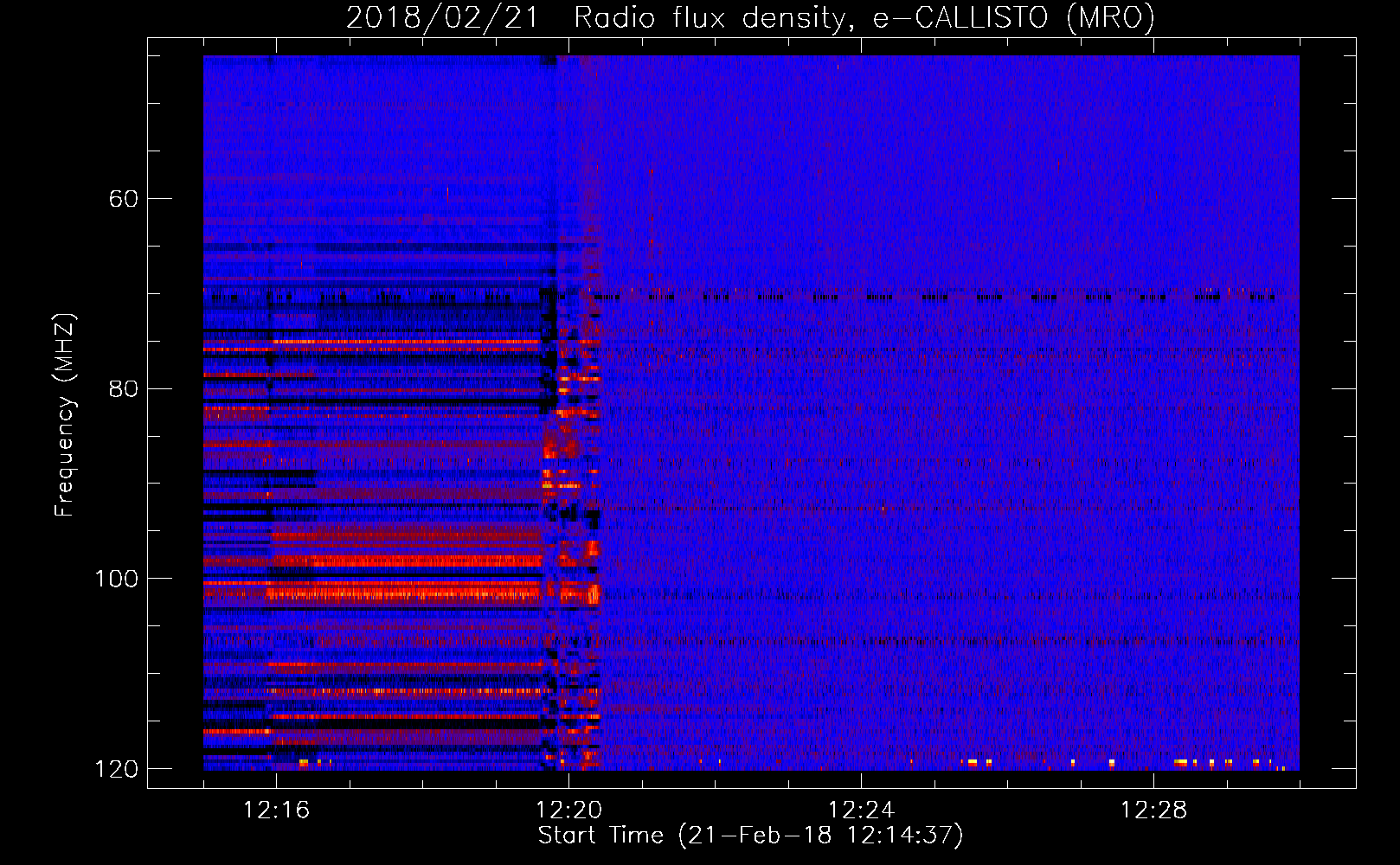Screen dimensions: 1400x865
Task: Click the 100 frequency tick label
Action: pyautogui.click(x=116, y=579)
